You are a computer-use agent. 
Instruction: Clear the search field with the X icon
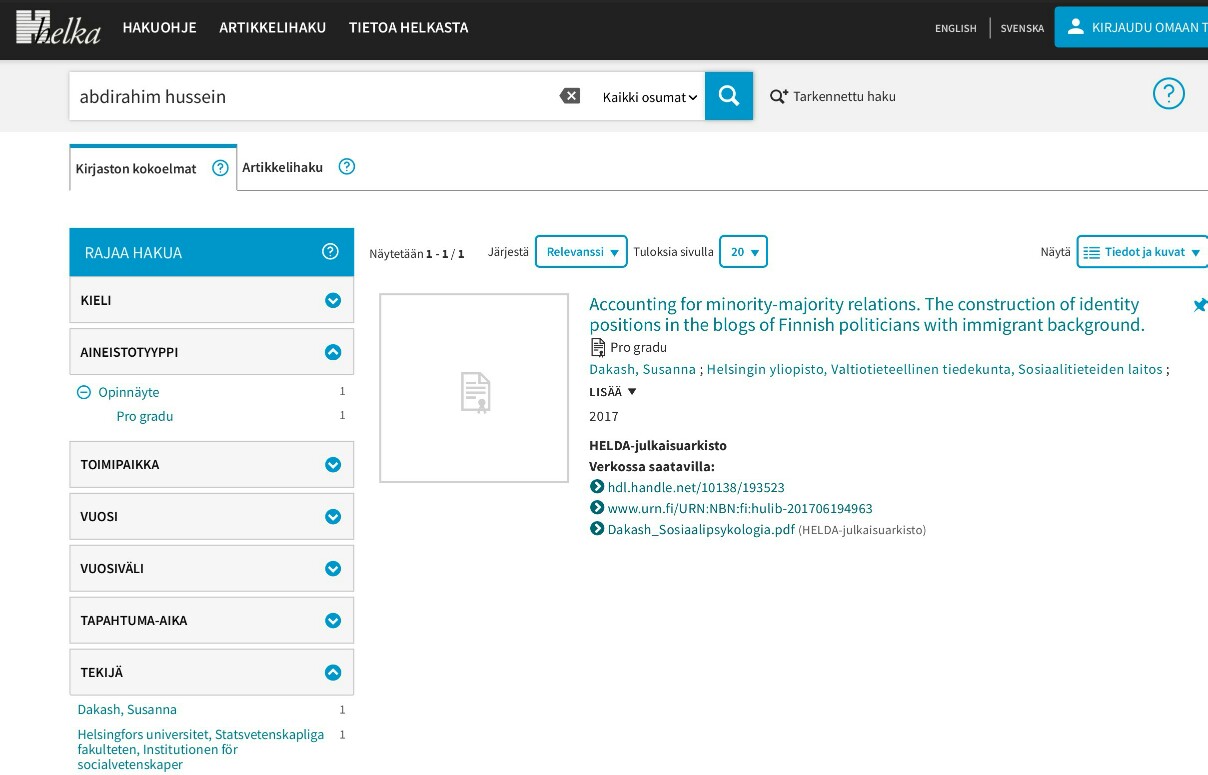click(x=570, y=96)
